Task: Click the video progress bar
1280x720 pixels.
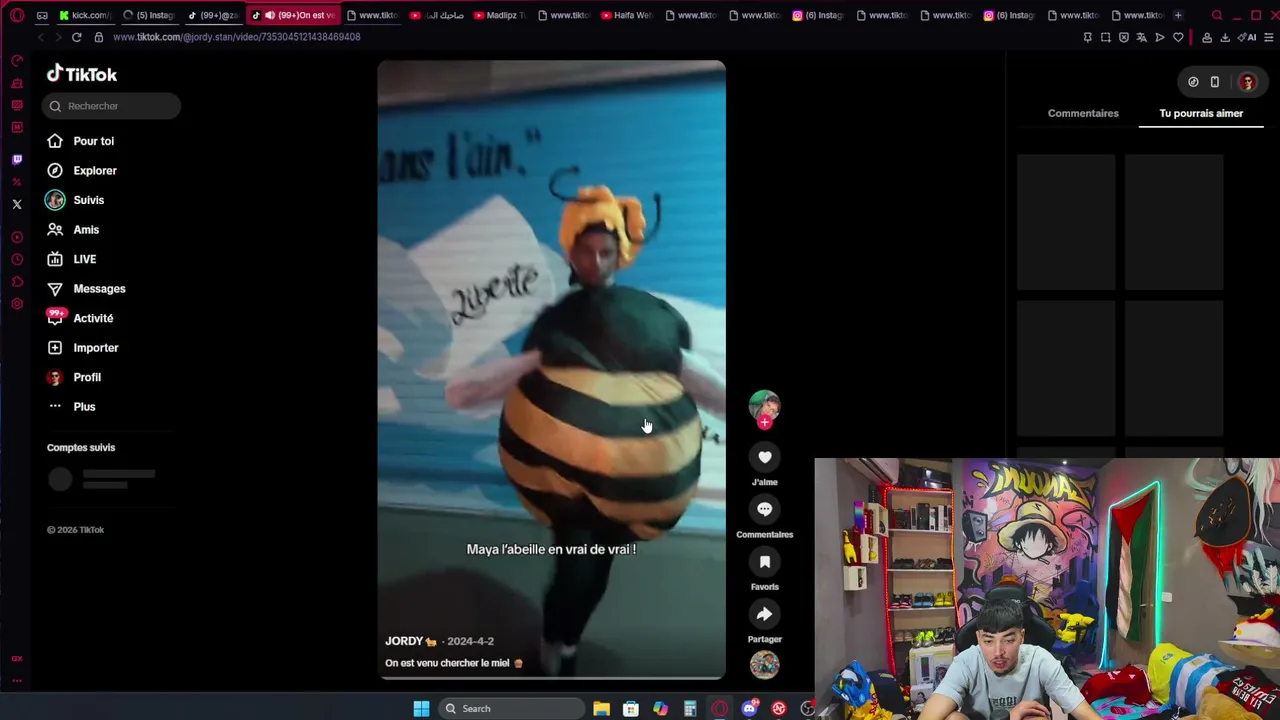Action: pyautogui.click(x=551, y=678)
